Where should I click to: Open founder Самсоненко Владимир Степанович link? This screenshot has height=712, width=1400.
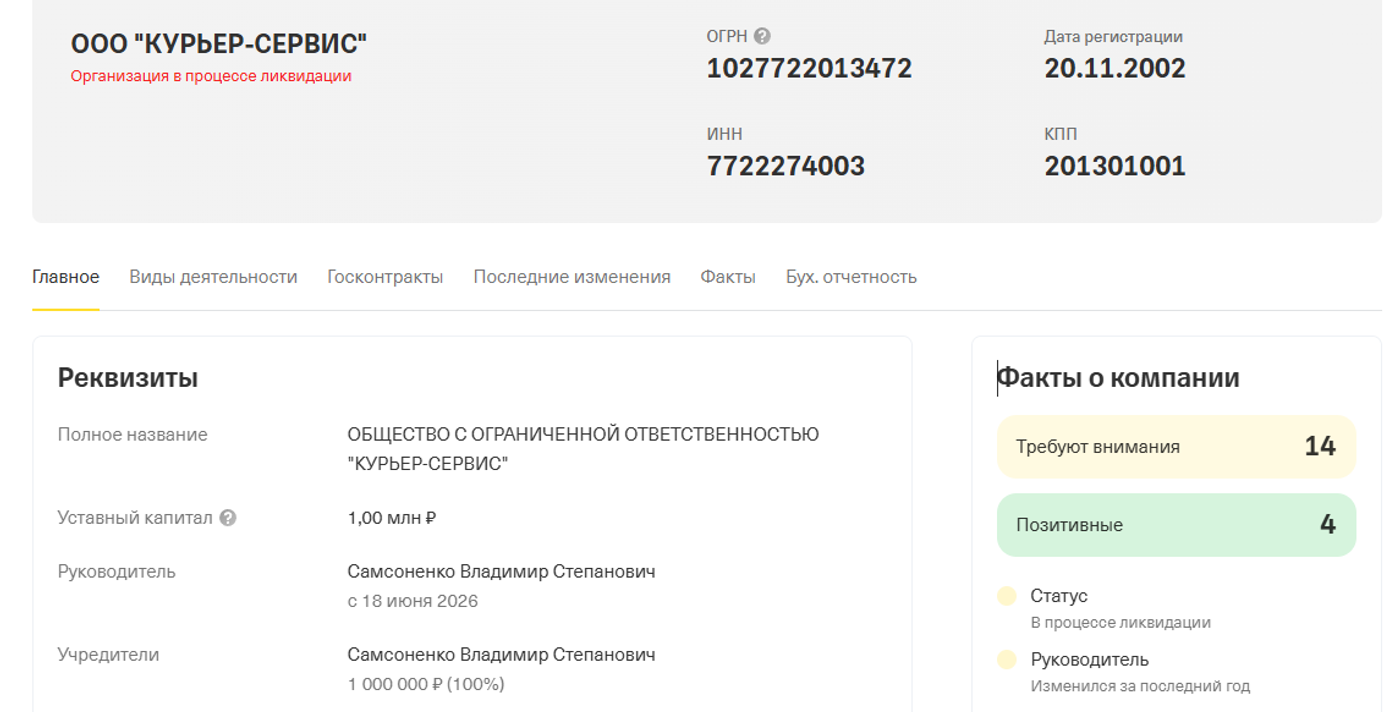pos(501,655)
